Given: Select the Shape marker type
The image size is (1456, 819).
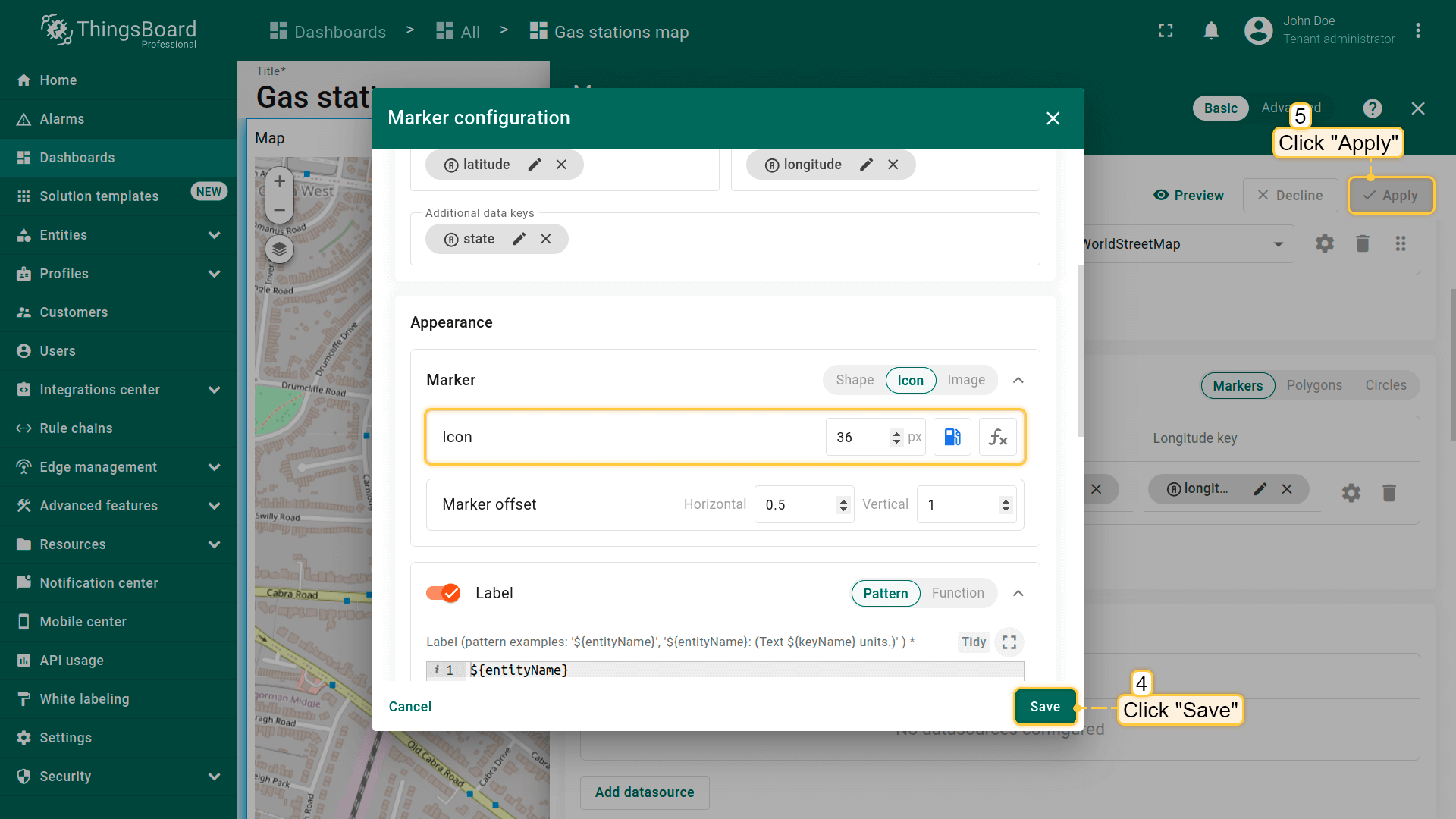Looking at the screenshot, I should click(x=854, y=380).
